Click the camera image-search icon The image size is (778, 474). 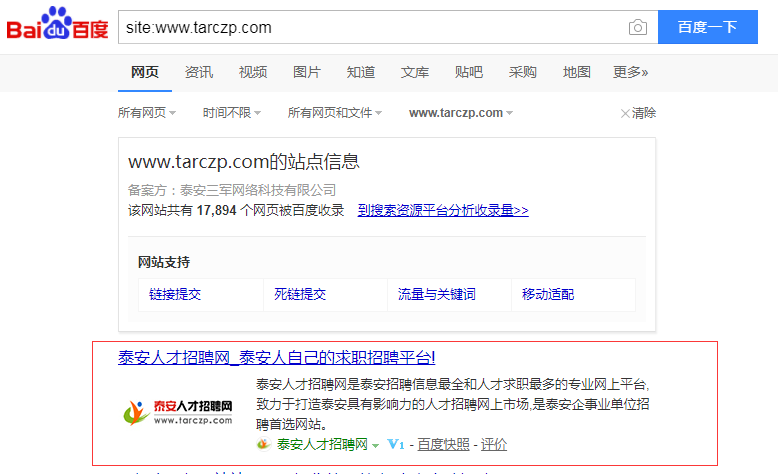tap(638, 27)
